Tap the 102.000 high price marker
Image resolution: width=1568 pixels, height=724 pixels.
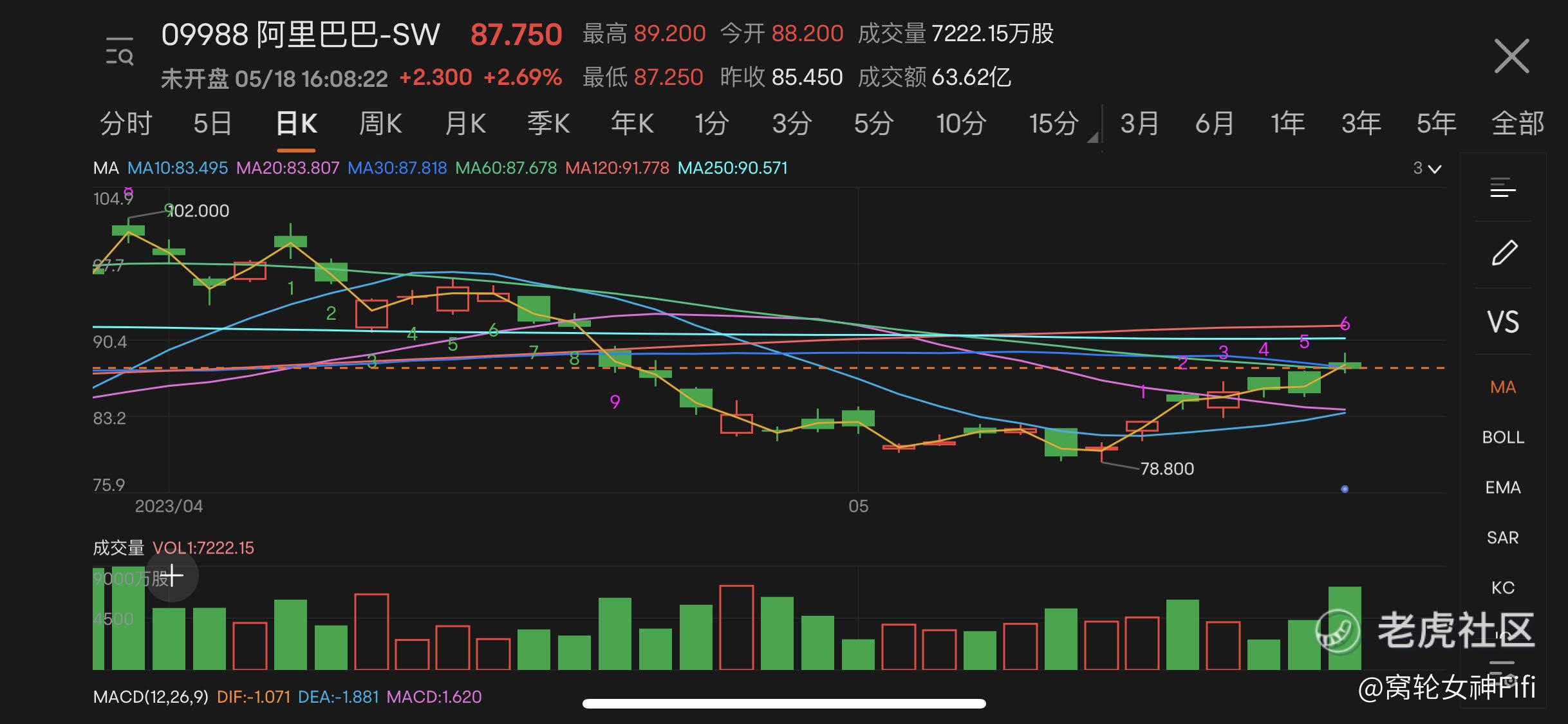(198, 210)
